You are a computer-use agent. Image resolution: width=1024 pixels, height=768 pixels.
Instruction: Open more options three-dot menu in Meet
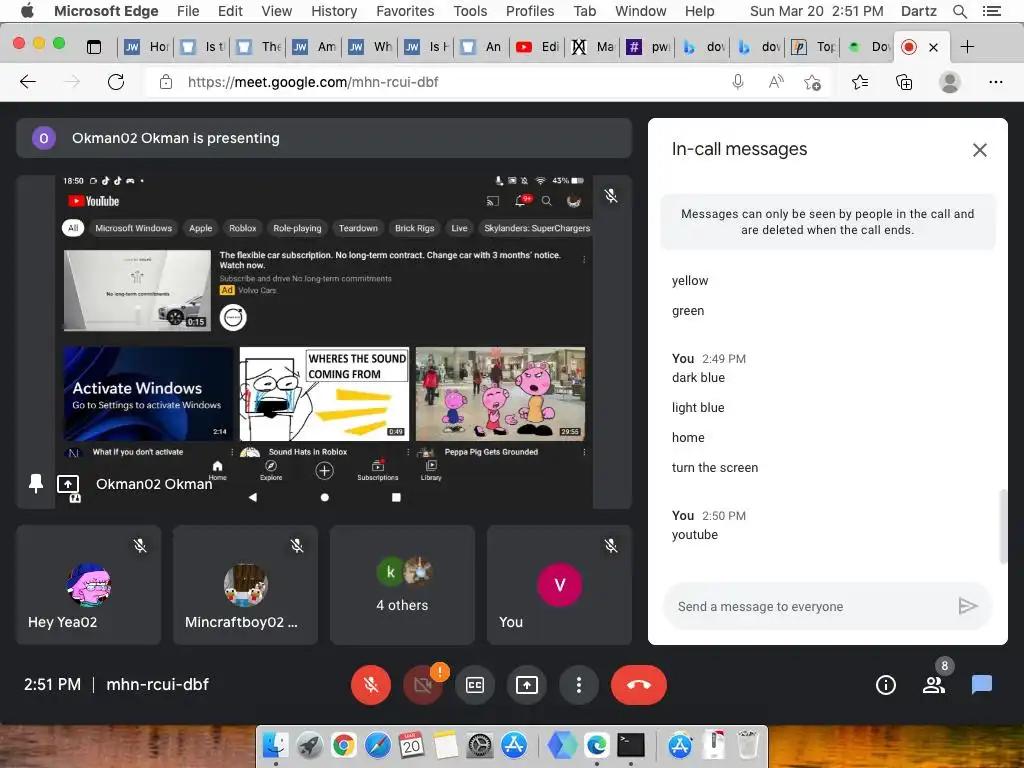click(x=579, y=684)
